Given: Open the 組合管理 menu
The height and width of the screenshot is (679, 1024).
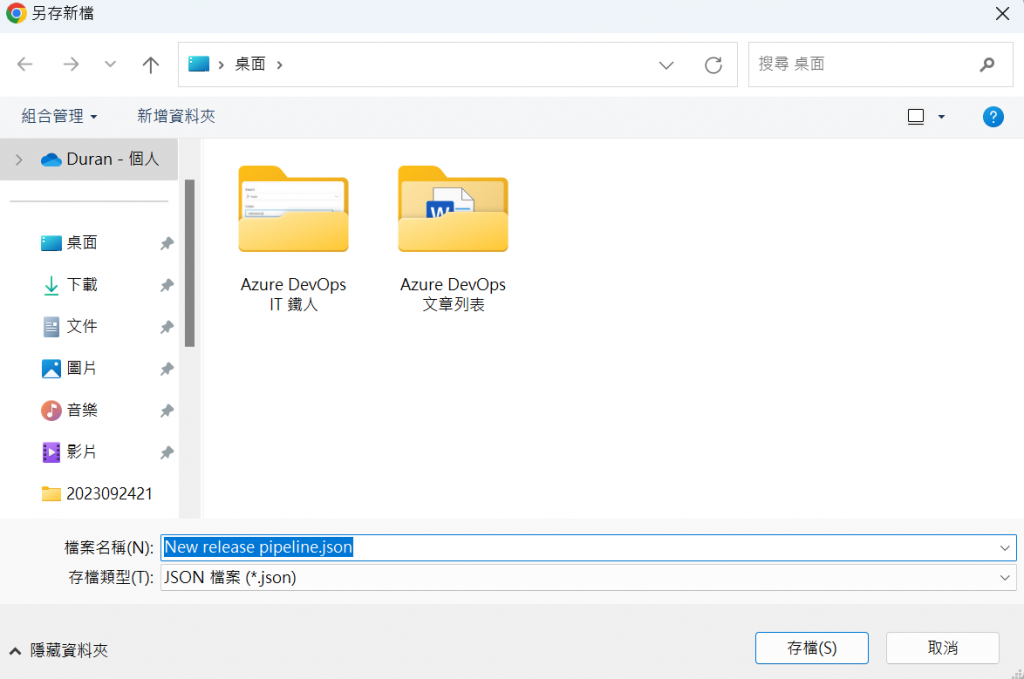Looking at the screenshot, I should pos(59,116).
